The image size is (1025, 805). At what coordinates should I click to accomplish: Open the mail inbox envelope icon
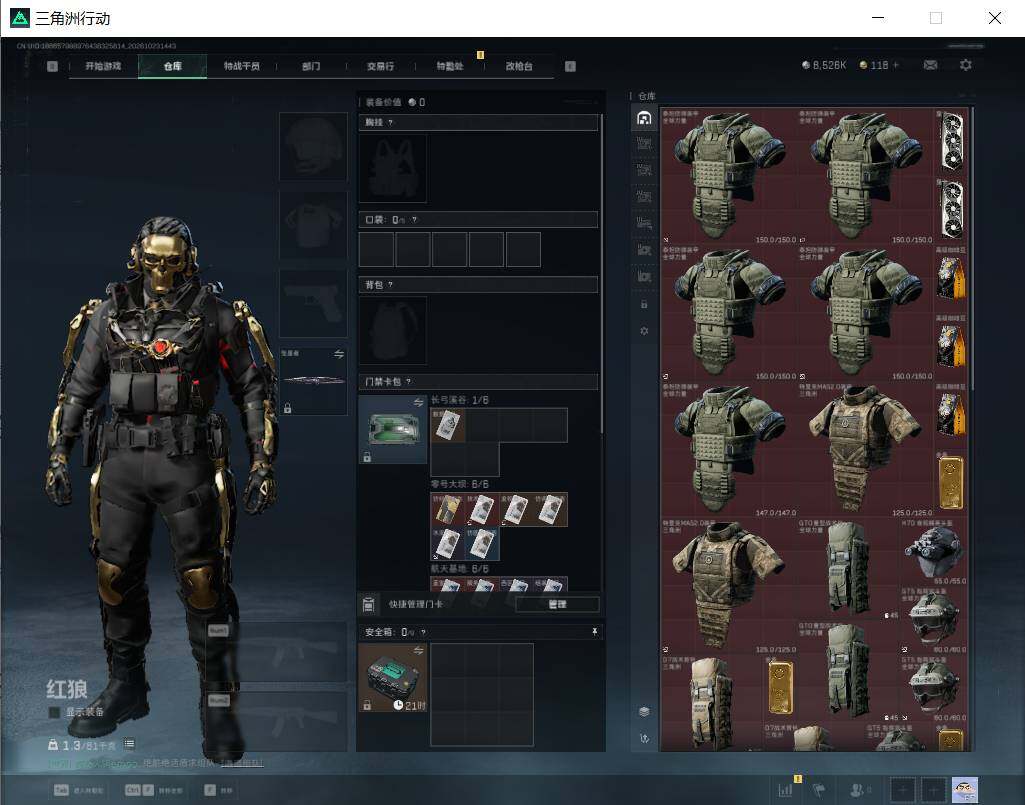(x=930, y=65)
